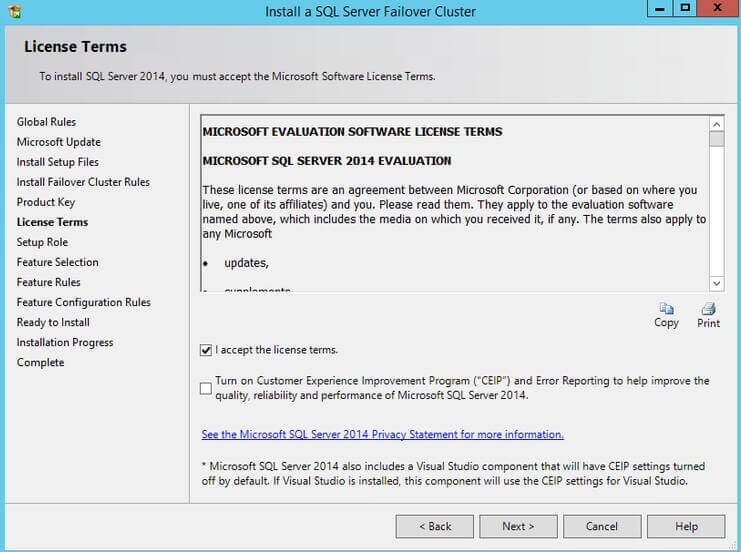This screenshot has height=552, width=741.
Task: Open the SQL Server 2014 Privacy Statement link
Action: (382, 434)
